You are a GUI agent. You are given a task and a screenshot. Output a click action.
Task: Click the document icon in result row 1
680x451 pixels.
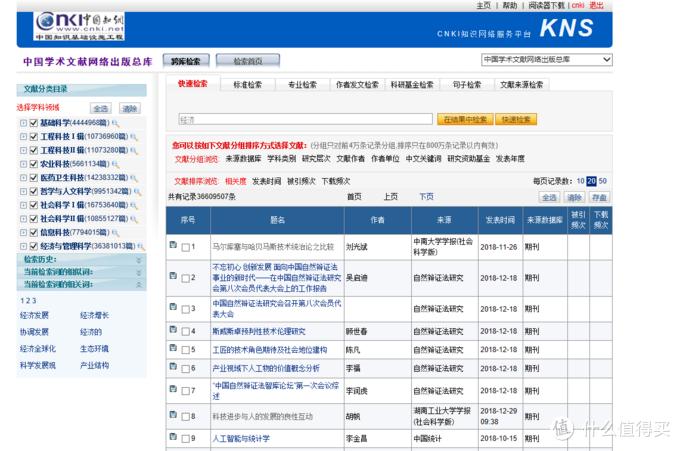[x=173, y=245]
